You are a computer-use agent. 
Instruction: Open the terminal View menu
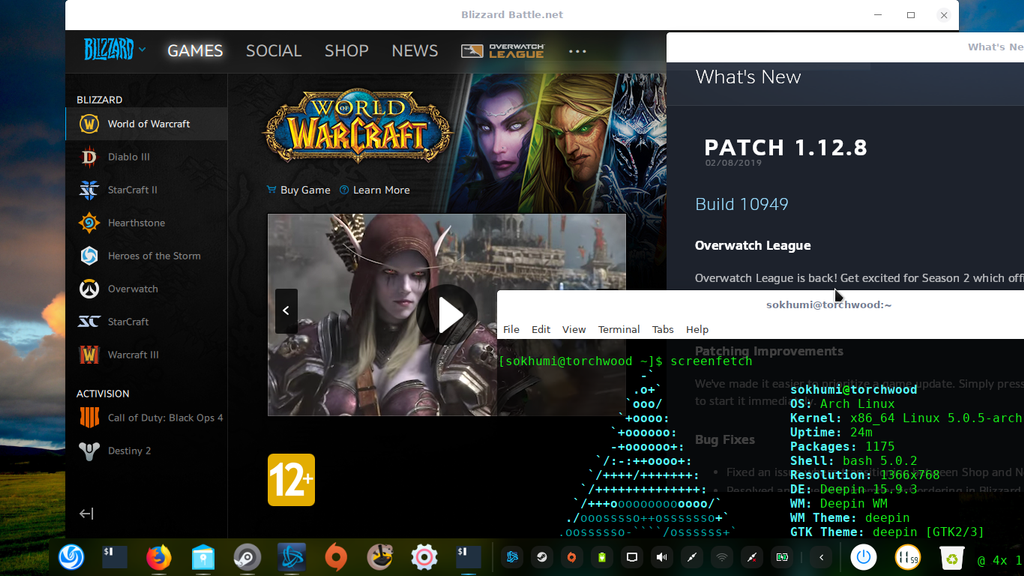point(574,330)
